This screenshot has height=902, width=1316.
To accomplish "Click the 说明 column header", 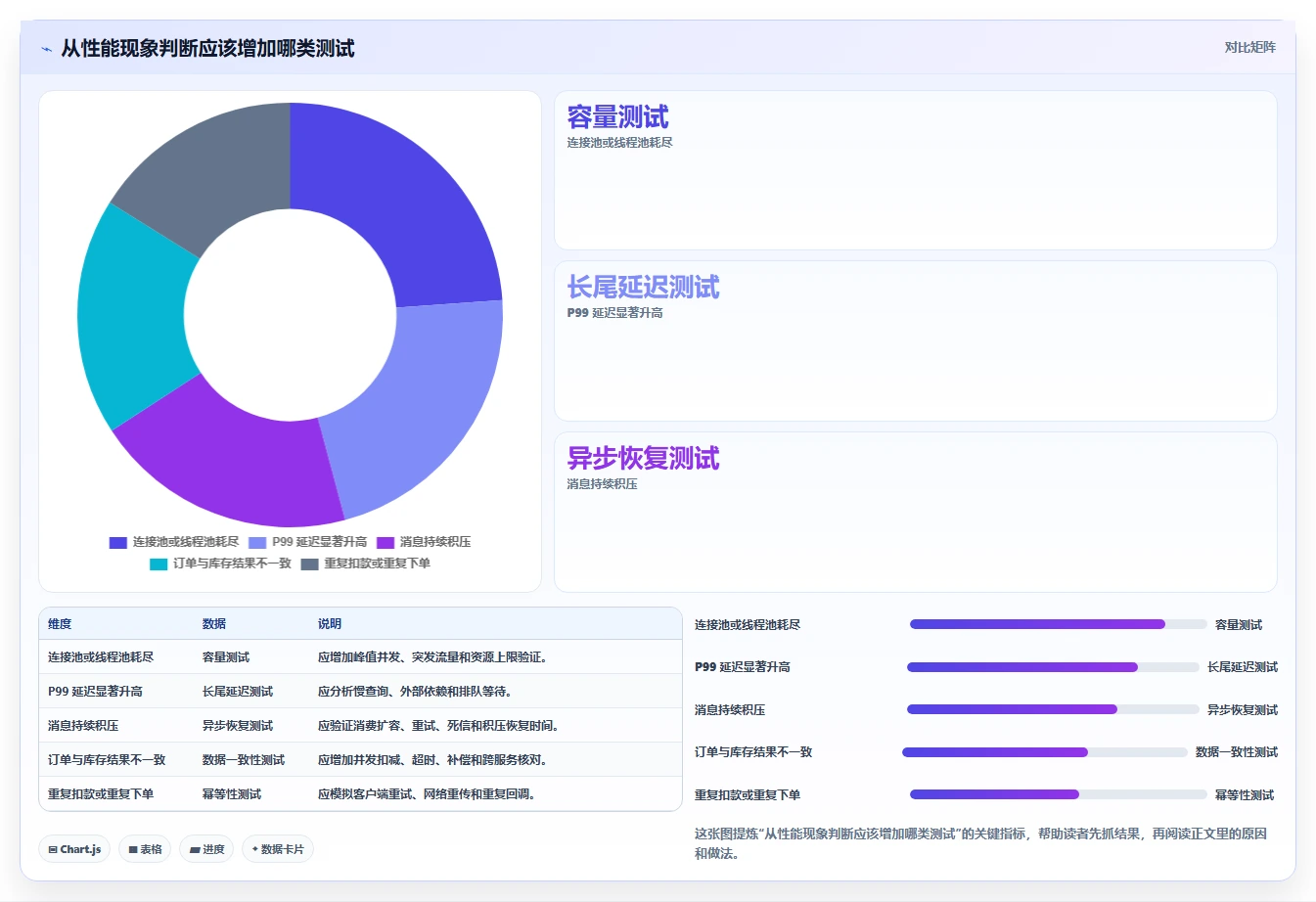I will [330, 624].
